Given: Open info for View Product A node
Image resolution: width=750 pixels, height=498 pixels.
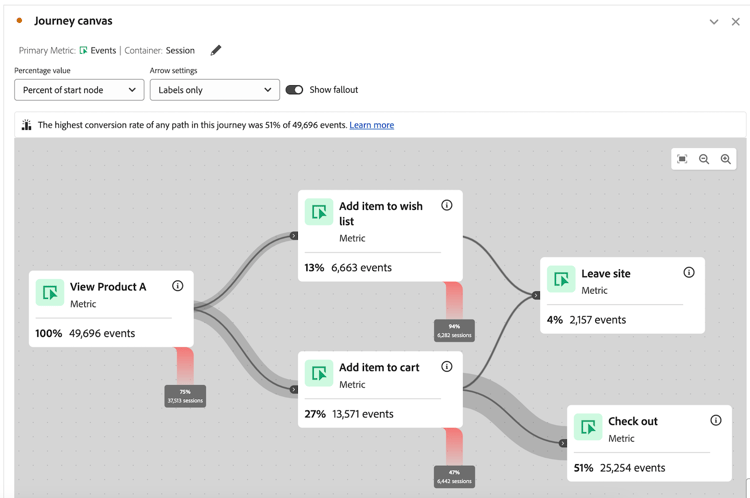Looking at the screenshot, I should pos(177,286).
